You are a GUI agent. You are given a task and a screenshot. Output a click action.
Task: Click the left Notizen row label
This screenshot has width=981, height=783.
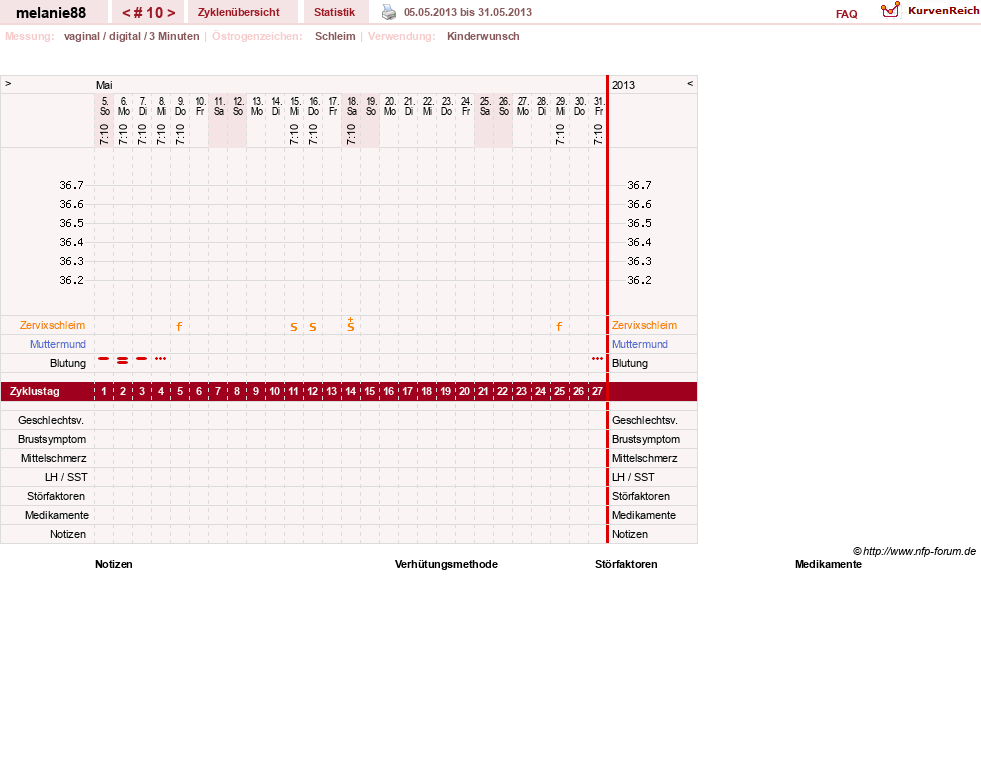68,534
